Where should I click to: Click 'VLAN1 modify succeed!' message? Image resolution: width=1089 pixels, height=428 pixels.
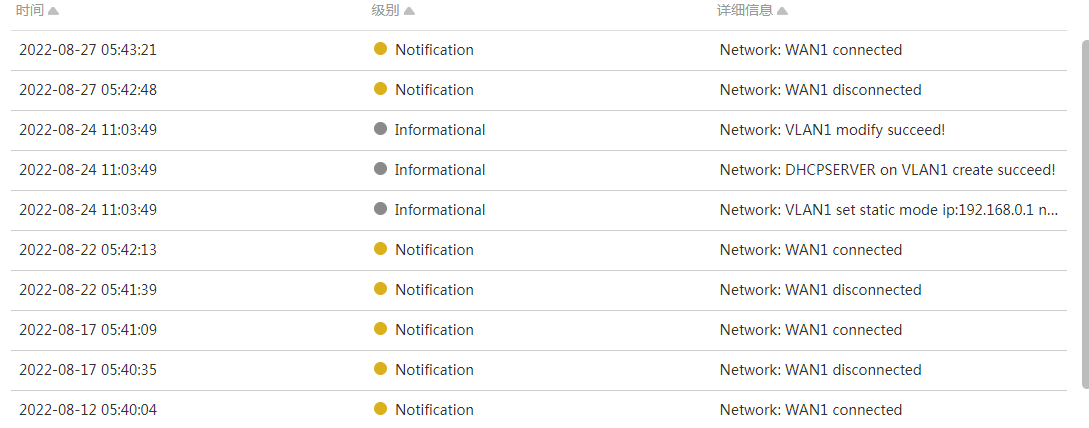832,130
